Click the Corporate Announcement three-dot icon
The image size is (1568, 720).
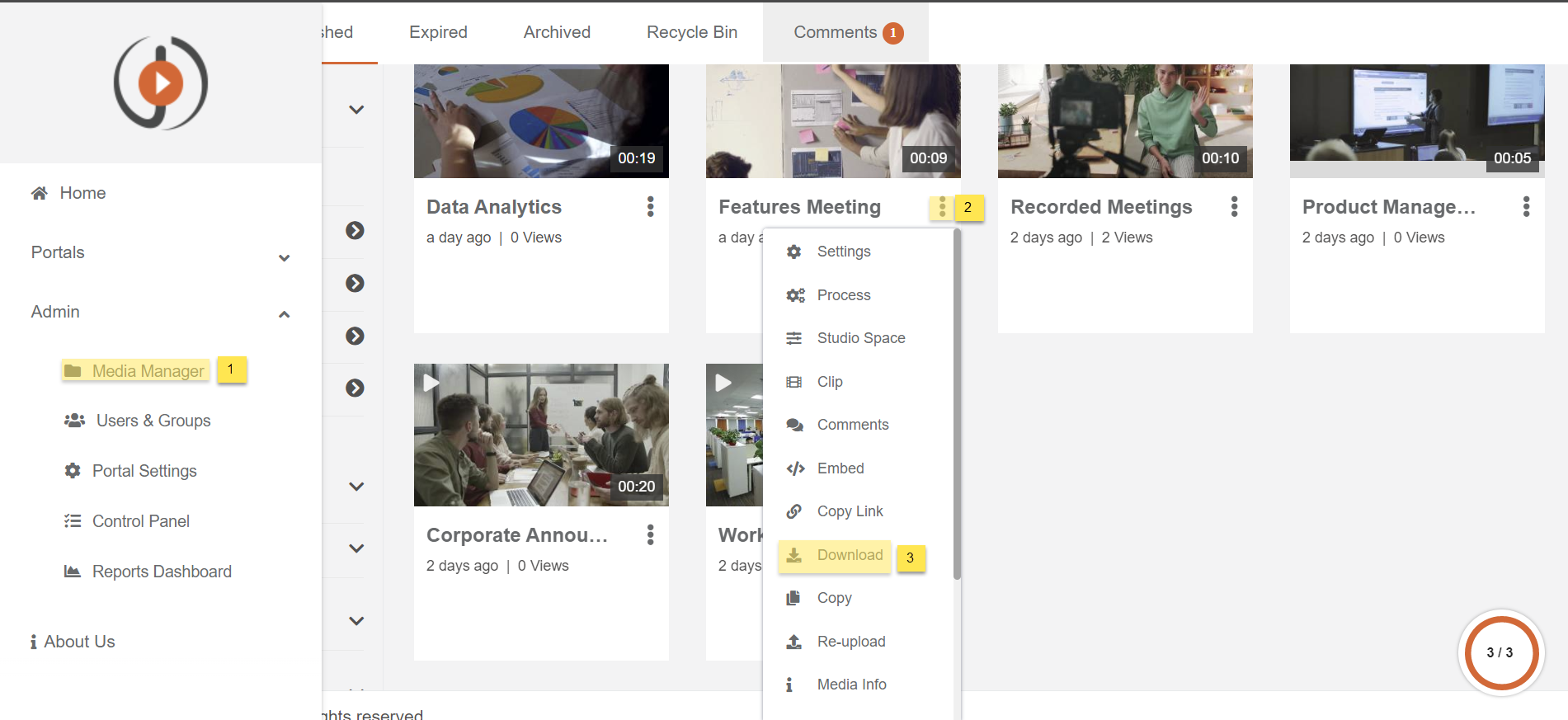coord(650,535)
